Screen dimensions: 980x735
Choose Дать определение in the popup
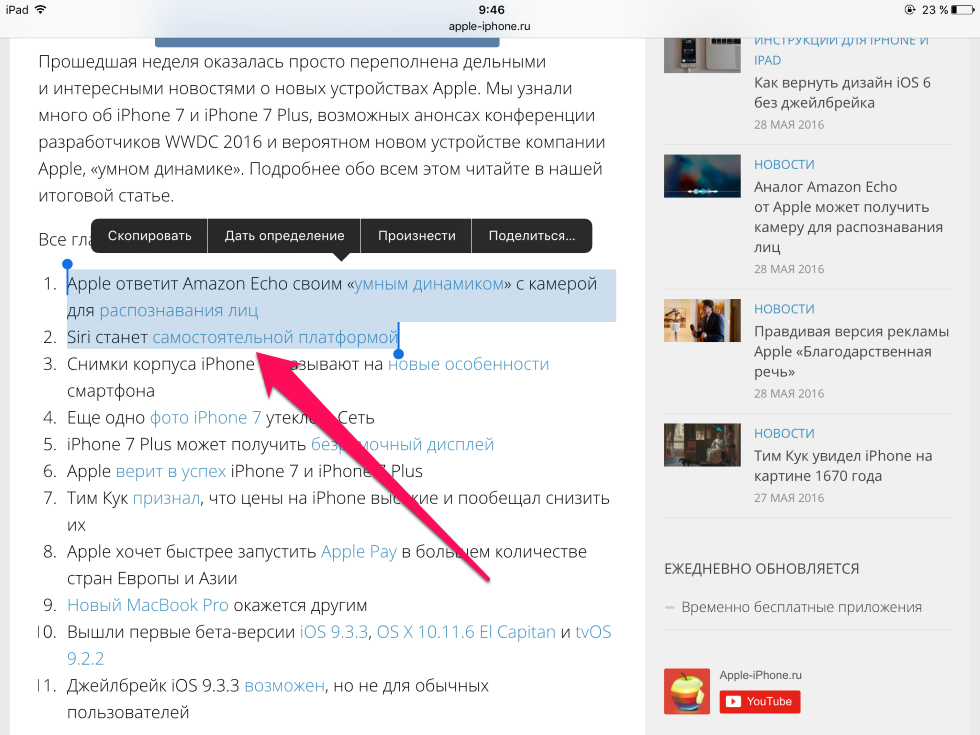pos(284,236)
